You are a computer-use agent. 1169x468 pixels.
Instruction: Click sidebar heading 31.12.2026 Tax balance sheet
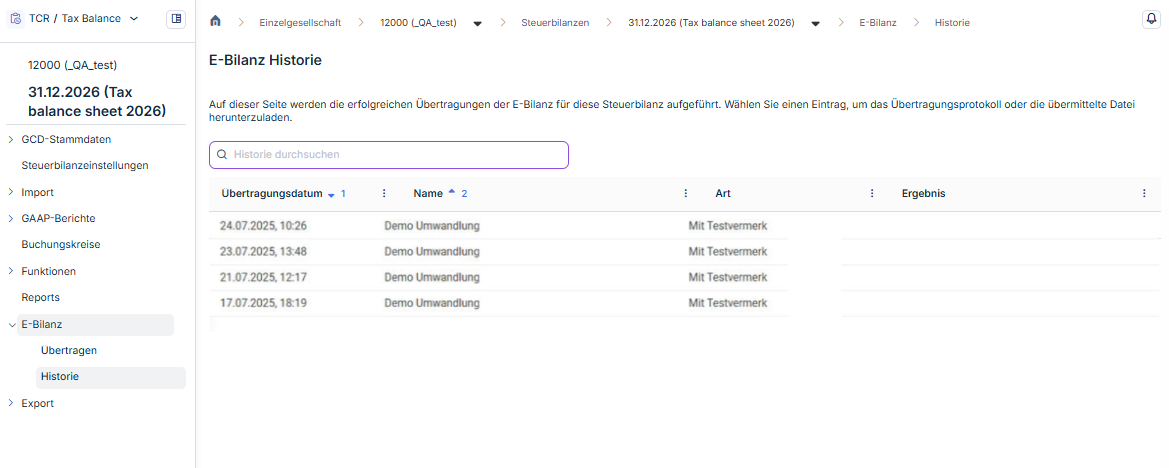(x=97, y=102)
